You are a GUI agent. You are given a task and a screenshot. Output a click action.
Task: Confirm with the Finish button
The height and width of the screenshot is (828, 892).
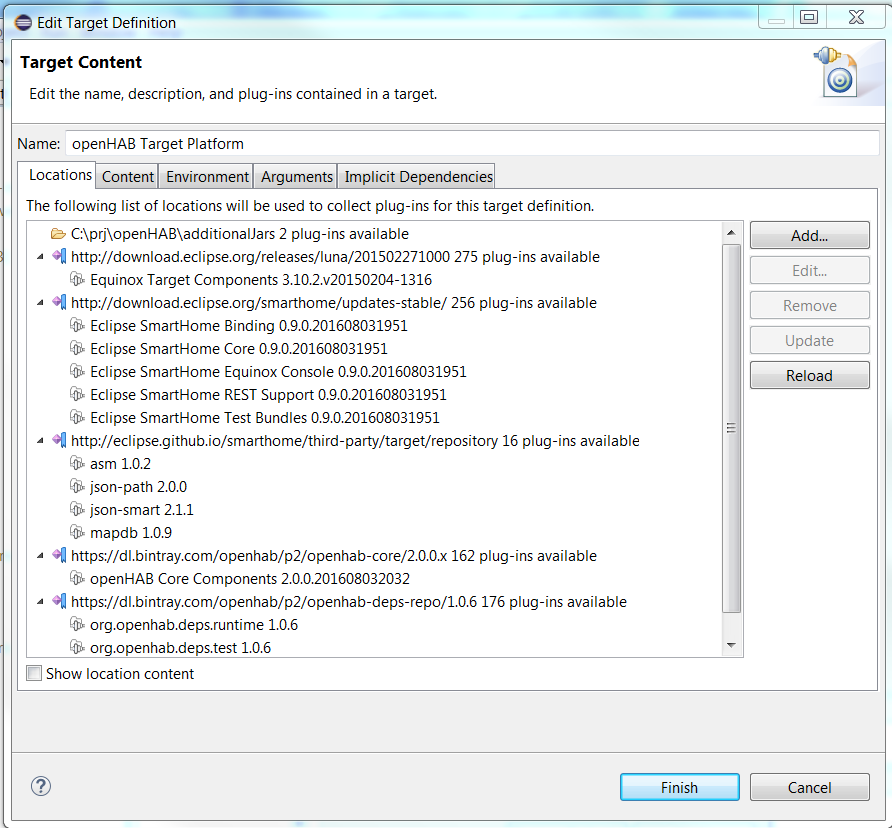[680, 788]
